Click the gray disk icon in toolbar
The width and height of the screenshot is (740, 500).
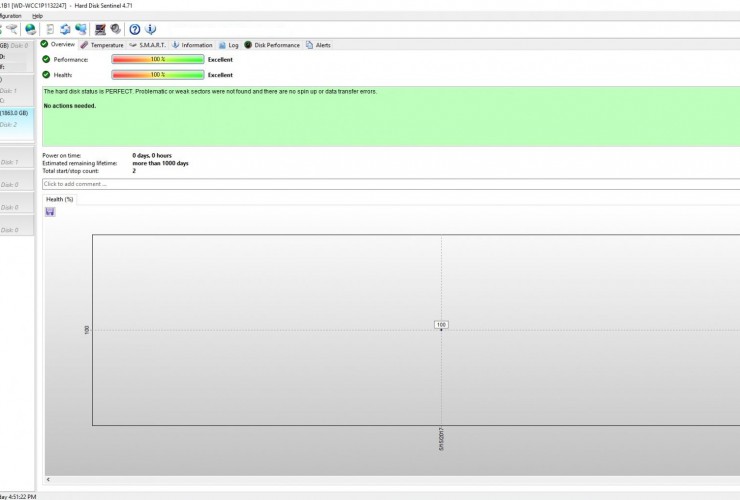click(115, 29)
